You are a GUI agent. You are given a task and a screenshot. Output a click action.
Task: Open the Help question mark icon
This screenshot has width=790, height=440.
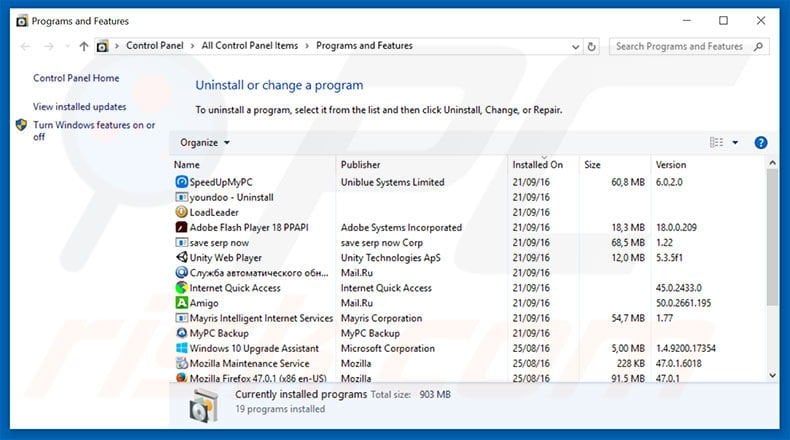761,143
